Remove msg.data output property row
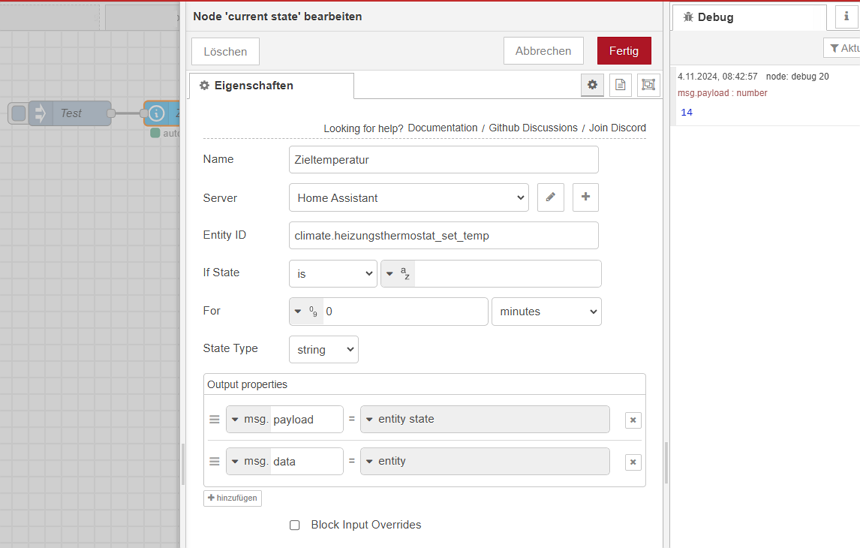The height and width of the screenshot is (548, 860). pyautogui.click(x=633, y=462)
